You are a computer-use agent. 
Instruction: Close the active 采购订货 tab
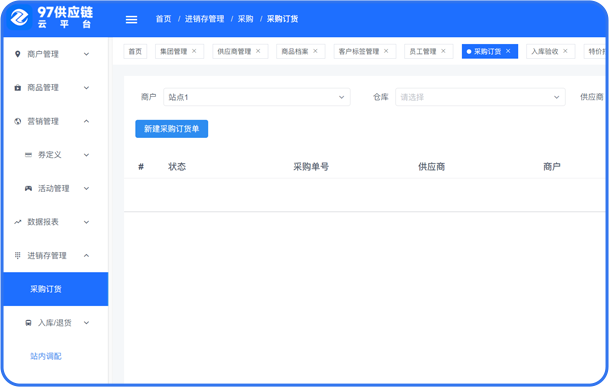tap(508, 51)
